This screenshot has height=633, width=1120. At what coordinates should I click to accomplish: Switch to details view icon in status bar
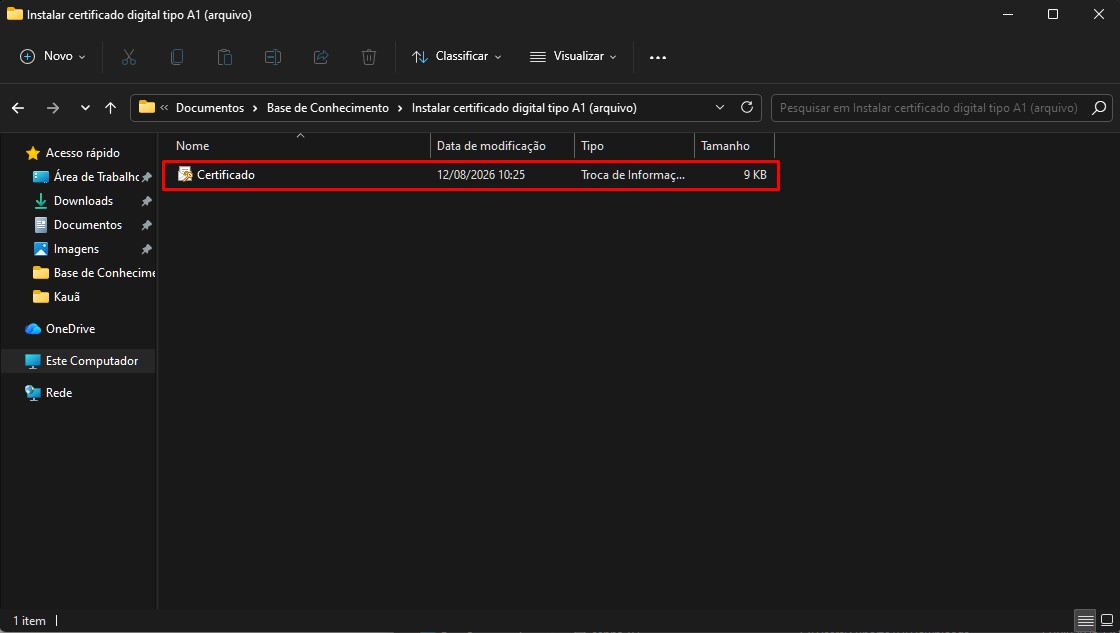(x=1085, y=619)
